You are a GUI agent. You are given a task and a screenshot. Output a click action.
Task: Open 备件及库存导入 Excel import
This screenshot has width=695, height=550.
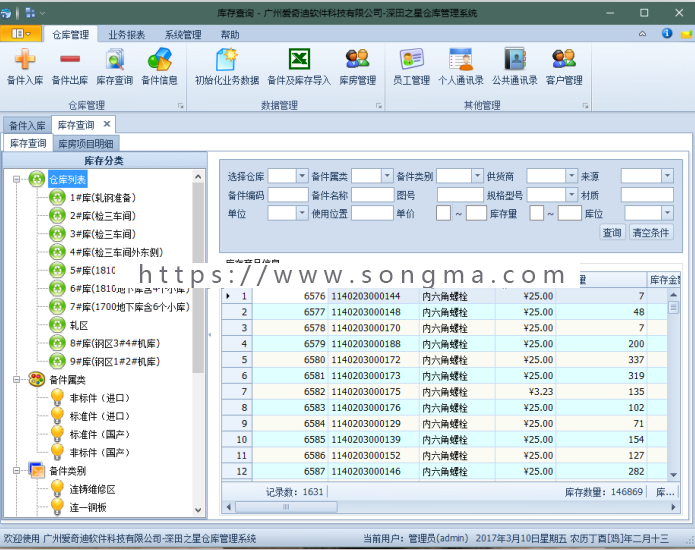point(299,66)
